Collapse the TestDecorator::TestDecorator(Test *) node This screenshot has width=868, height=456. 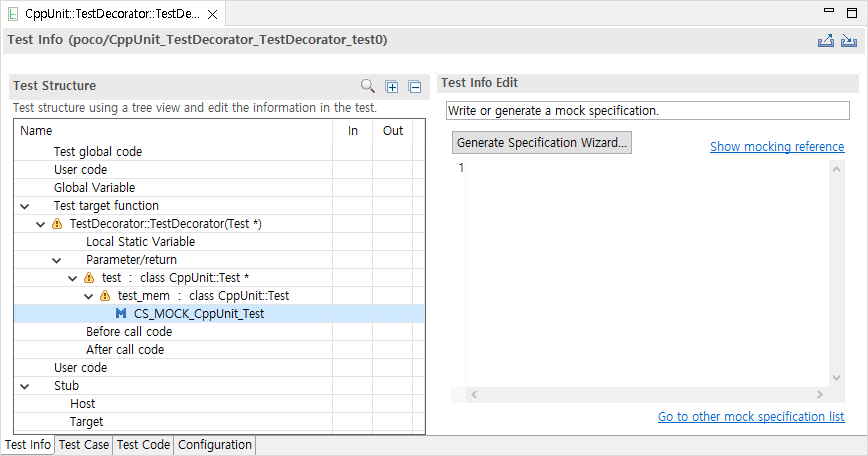tap(40, 225)
